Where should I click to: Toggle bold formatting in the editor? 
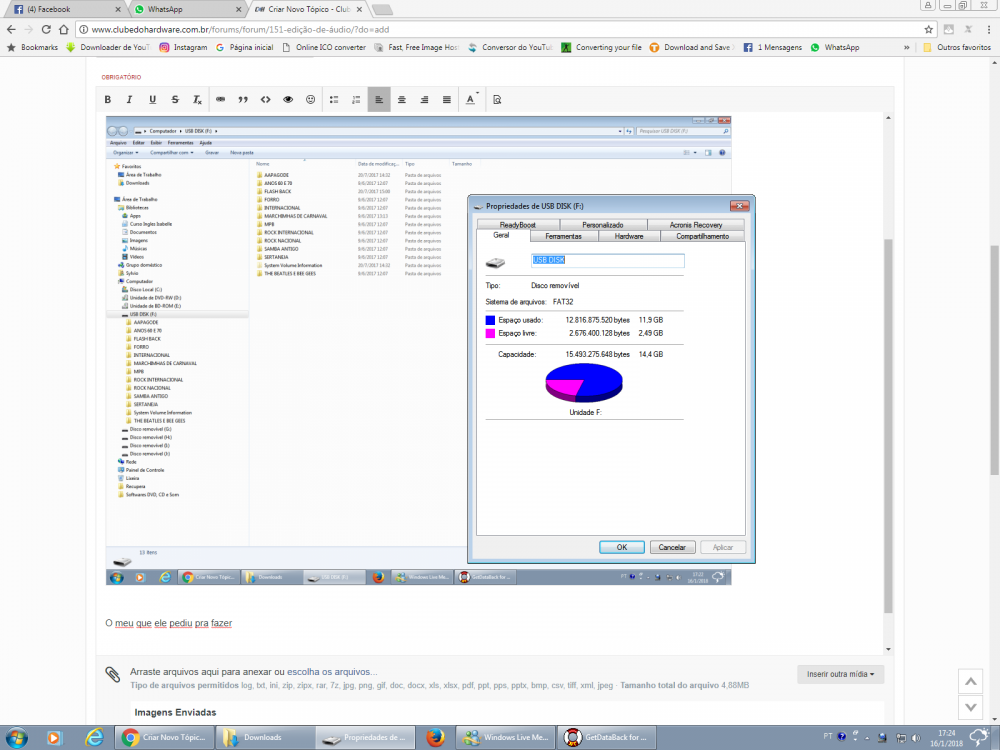point(108,100)
